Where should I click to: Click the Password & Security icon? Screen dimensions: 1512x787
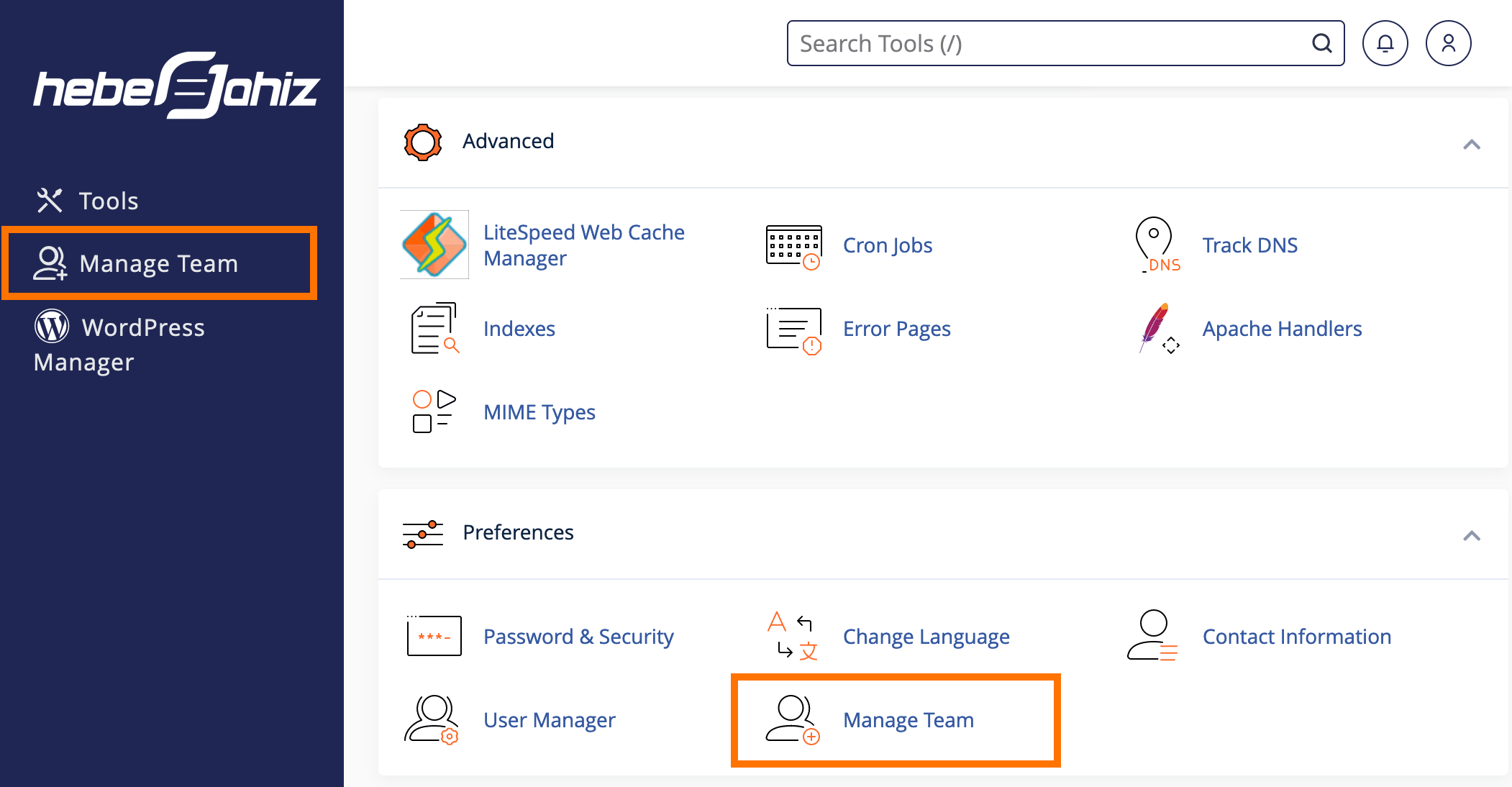434,635
